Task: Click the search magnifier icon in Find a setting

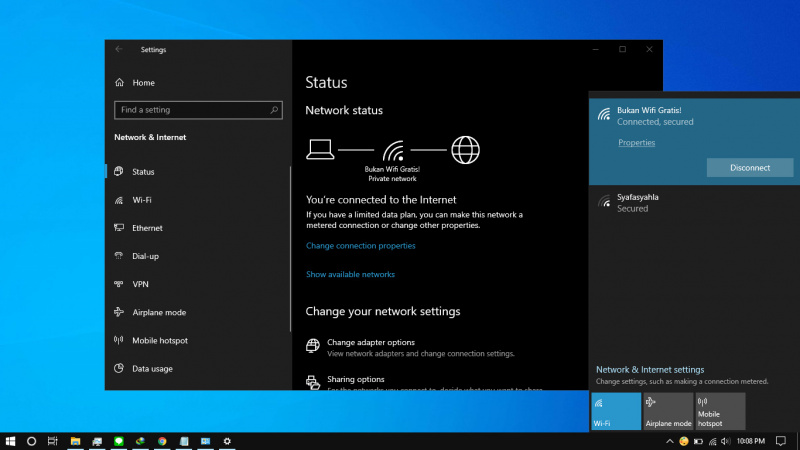Action: point(274,110)
